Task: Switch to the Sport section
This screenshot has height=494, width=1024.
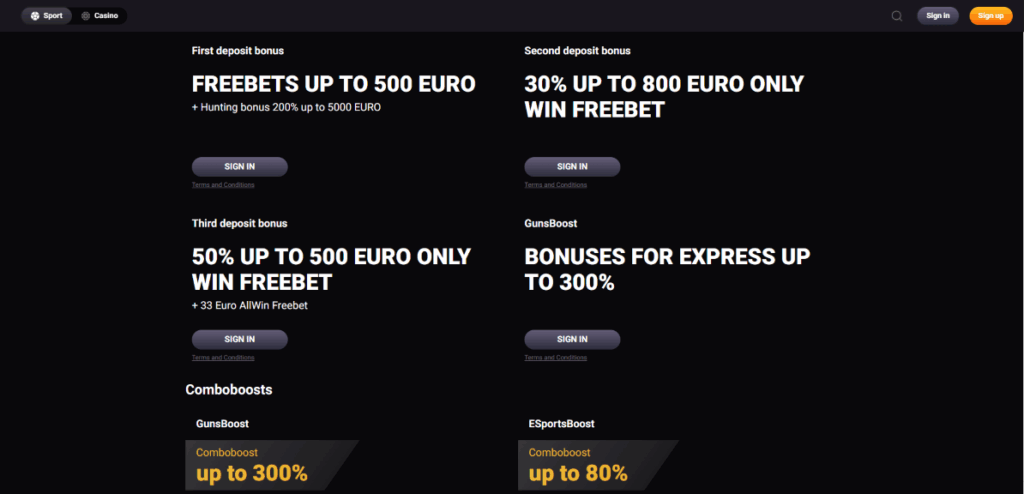Action: point(46,16)
